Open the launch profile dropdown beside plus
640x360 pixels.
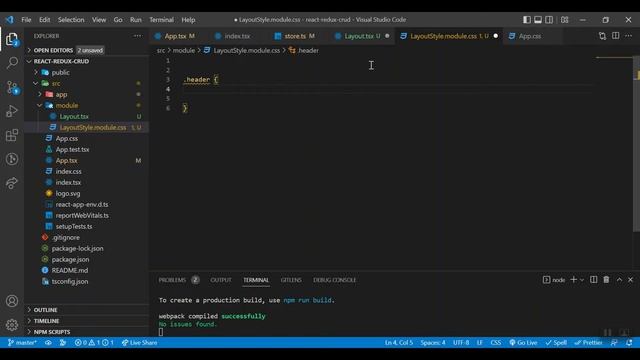(x=582, y=280)
